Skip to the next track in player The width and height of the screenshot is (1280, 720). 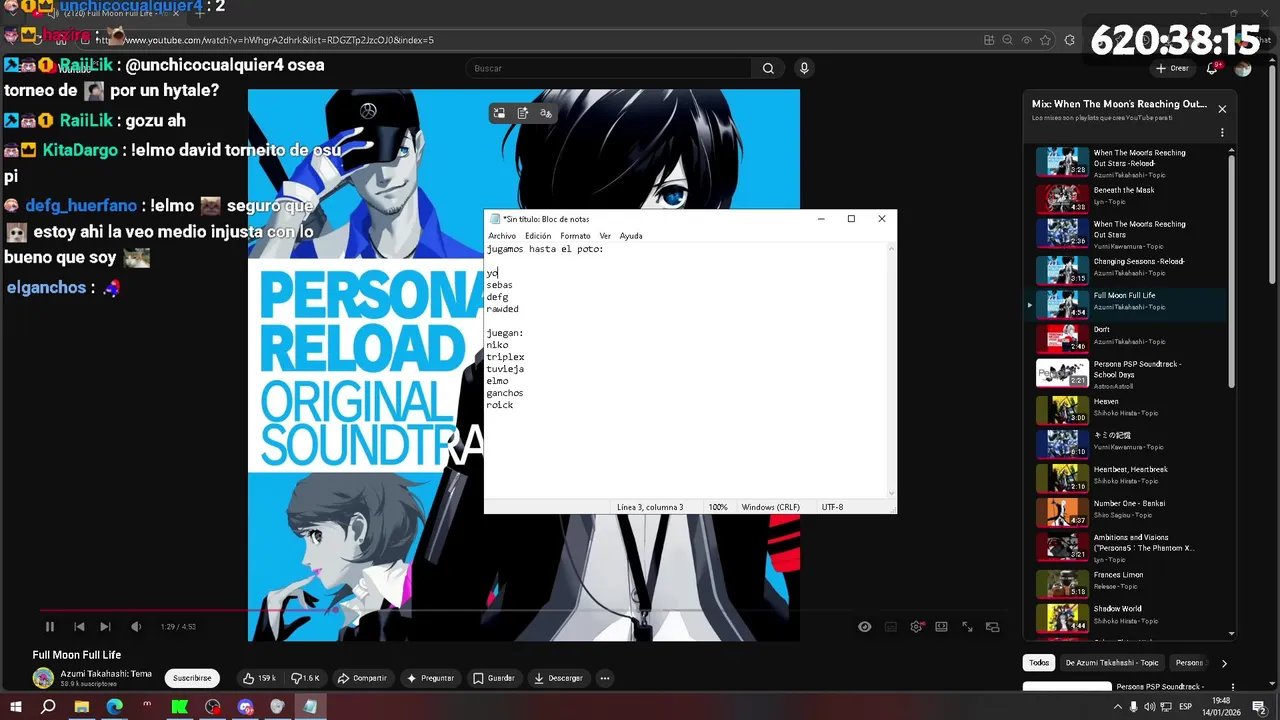pos(105,627)
